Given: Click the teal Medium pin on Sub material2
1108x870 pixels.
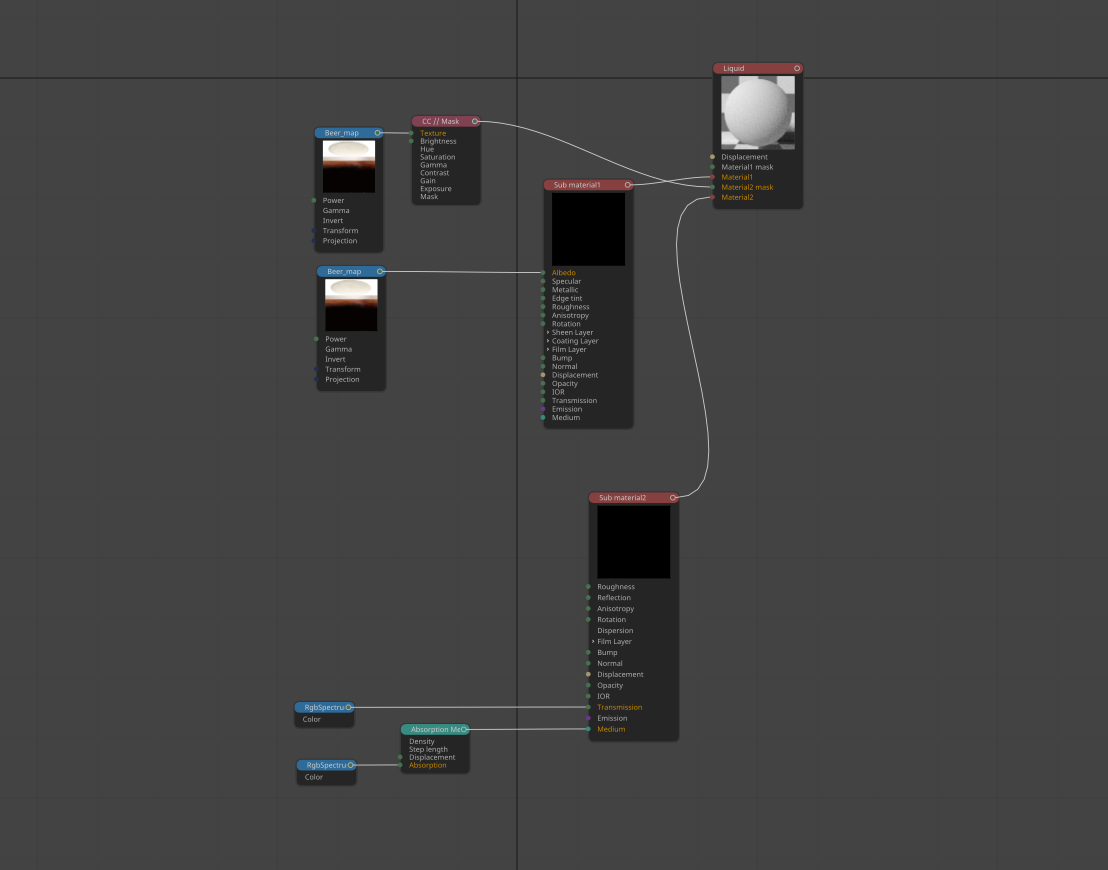Looking at the screenshot, I should click(588, 729).
